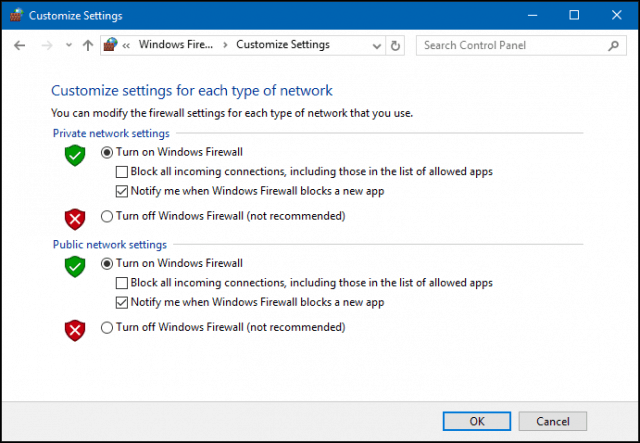The width and height of the screenshot is (640, 443).
Task: Click the search magnifier icon
Action: coord(613,45)
